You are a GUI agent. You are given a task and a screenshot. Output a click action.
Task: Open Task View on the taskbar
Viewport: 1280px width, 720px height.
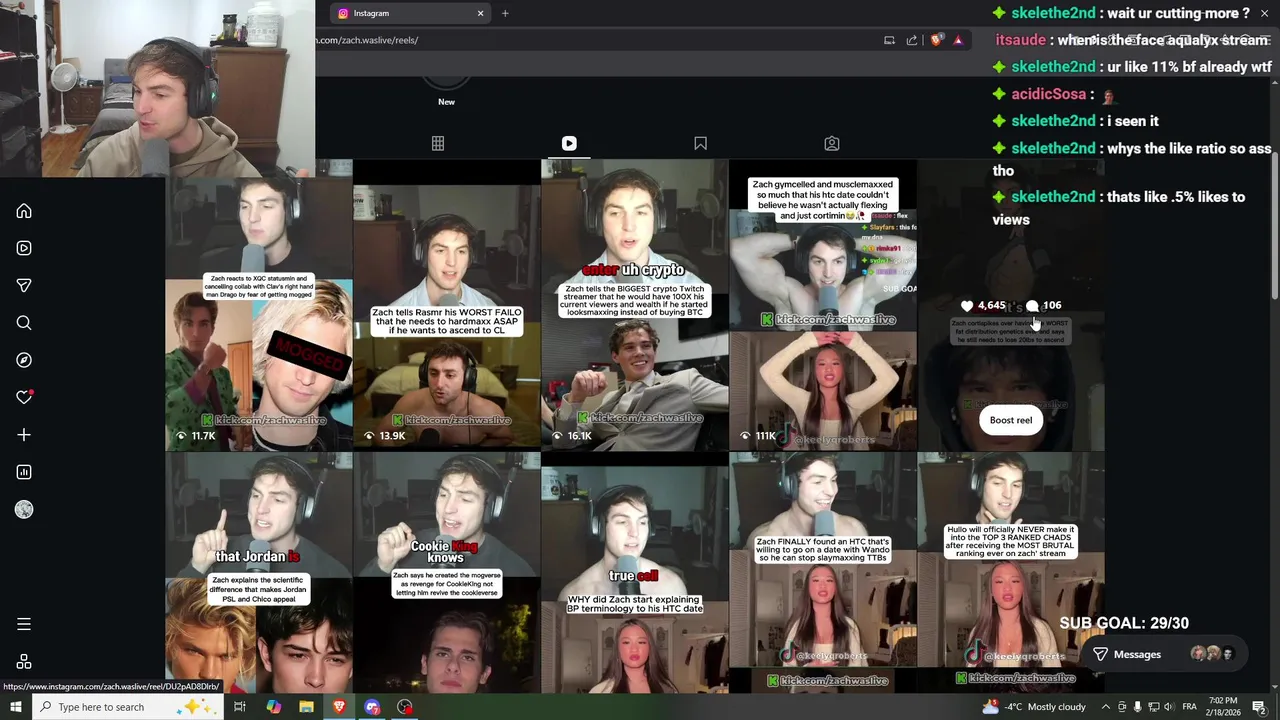point(240,707)
